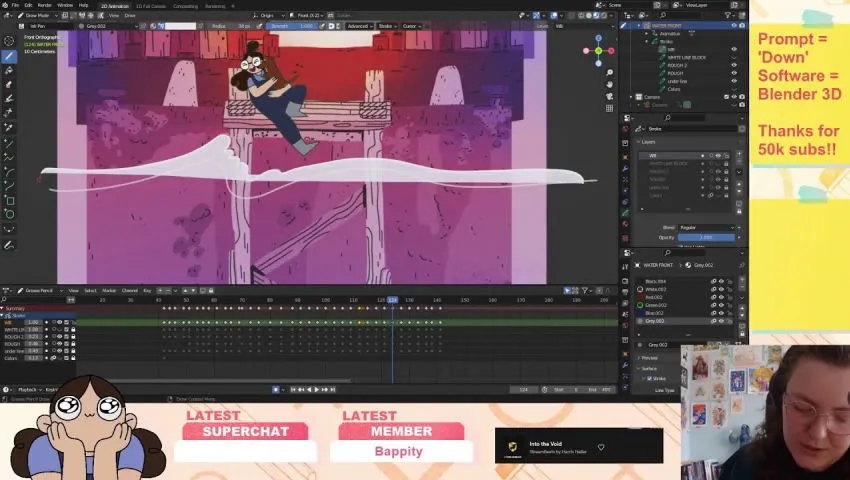The height and width of the screenshot is (480, 850).
Task: Open the Grey.002 material dropdown in header
Action: 108,26
